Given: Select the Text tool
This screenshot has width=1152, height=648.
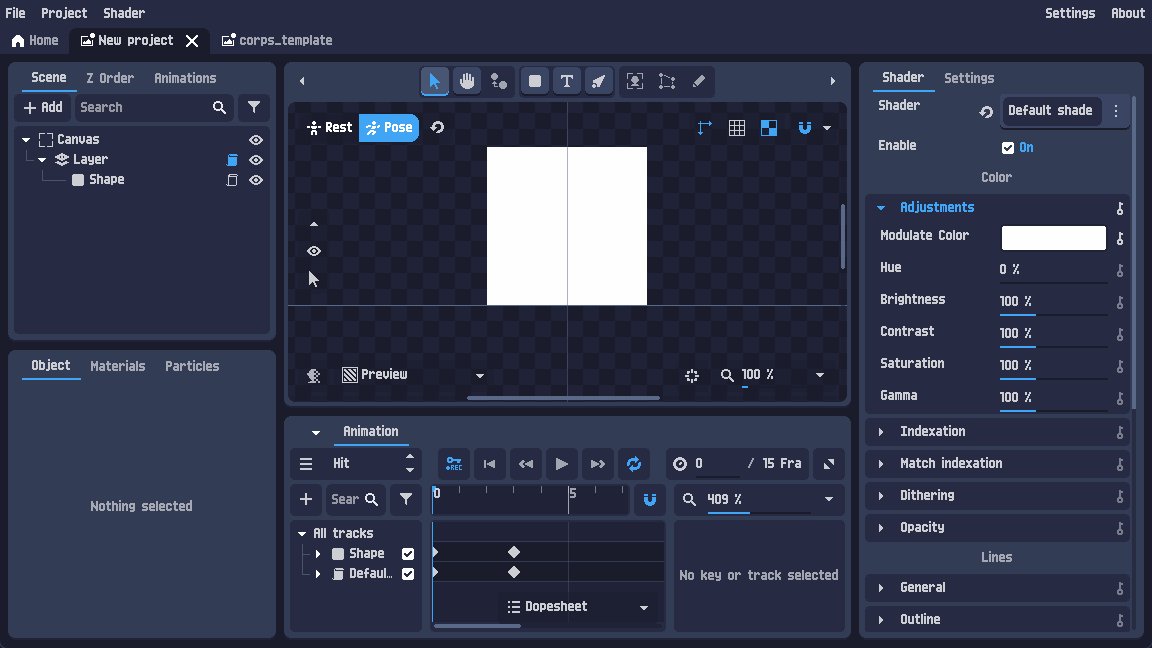Looking at the screenshot, I should coord(566,81).
